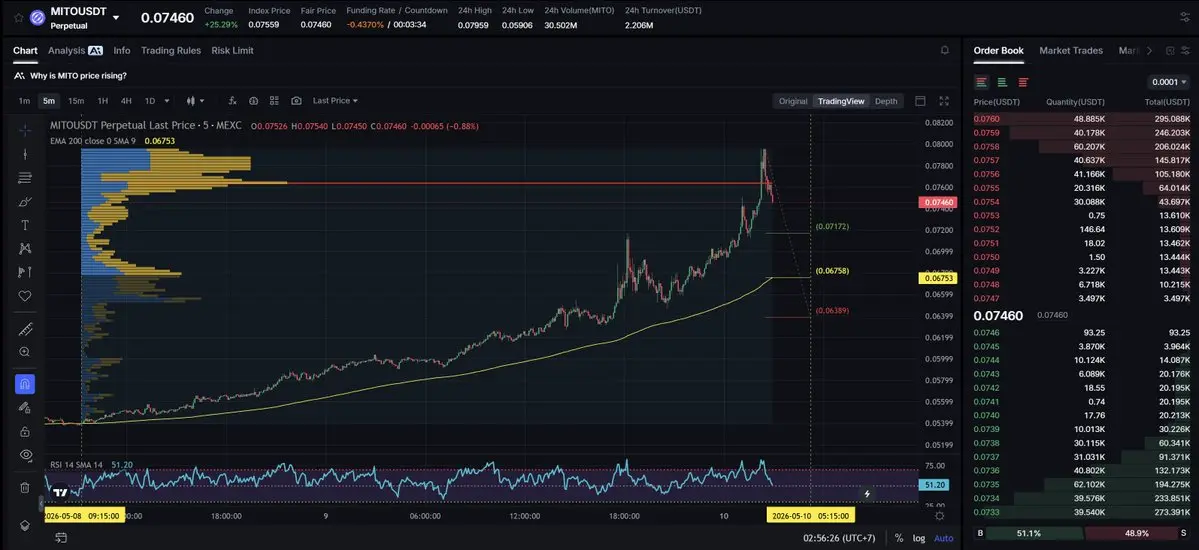Open candlestick chart type dropdown
Viewport: 1199px width, 550px height.
(x=195, y=101)
